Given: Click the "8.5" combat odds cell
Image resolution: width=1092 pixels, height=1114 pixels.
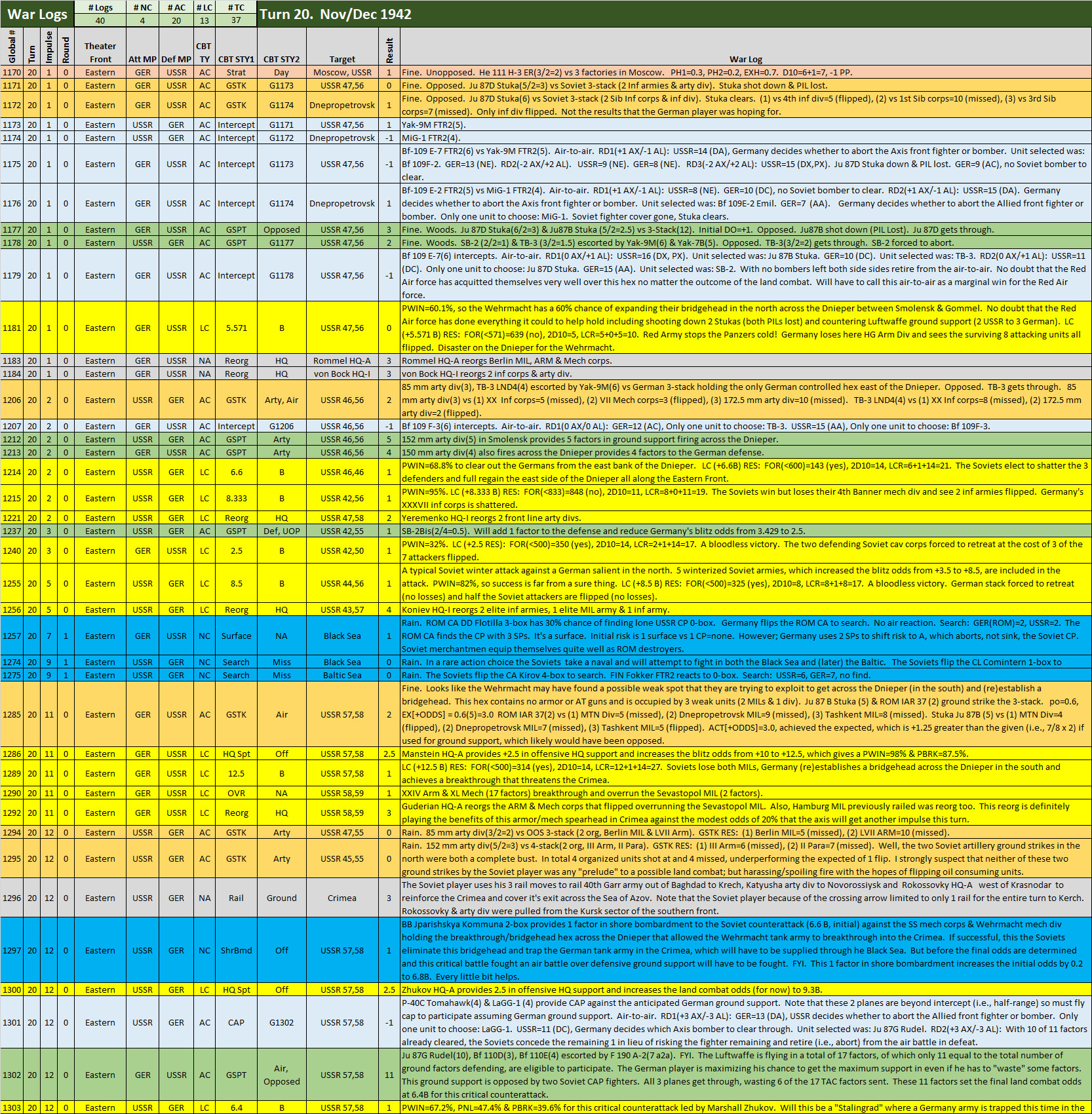Looking at the screenshot, I should pos(236,583).
